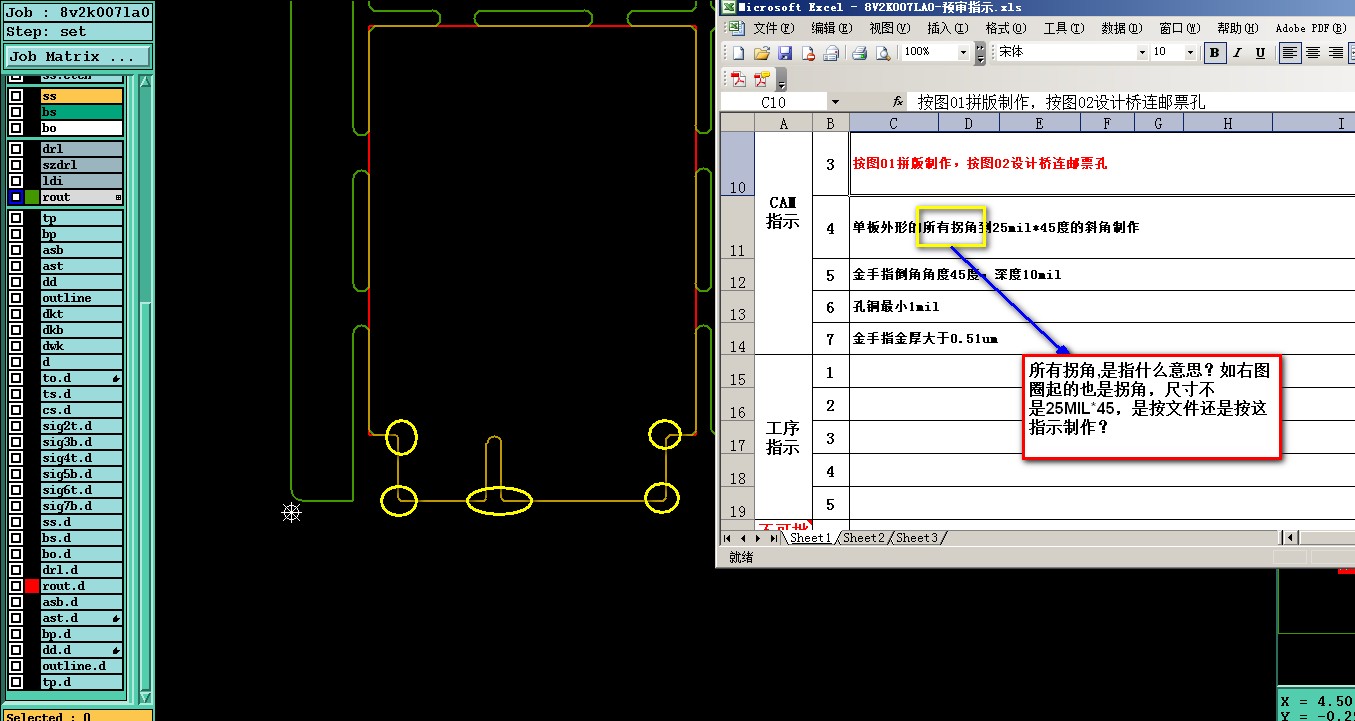This screenshot has width=1355, height=721.
Task: Click the Job Matrix button
Action: [78, 57]
